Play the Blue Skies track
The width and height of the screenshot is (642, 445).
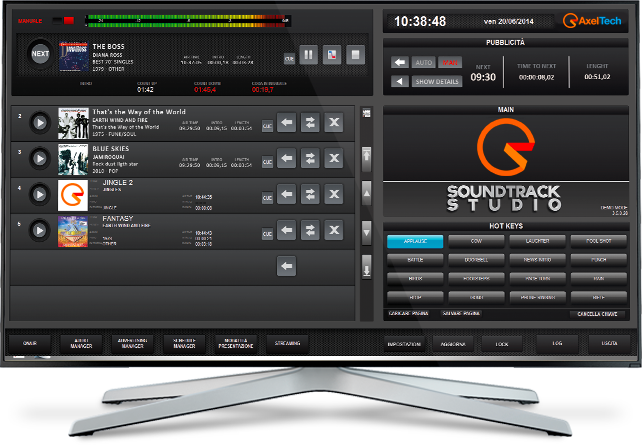point(40,158)
